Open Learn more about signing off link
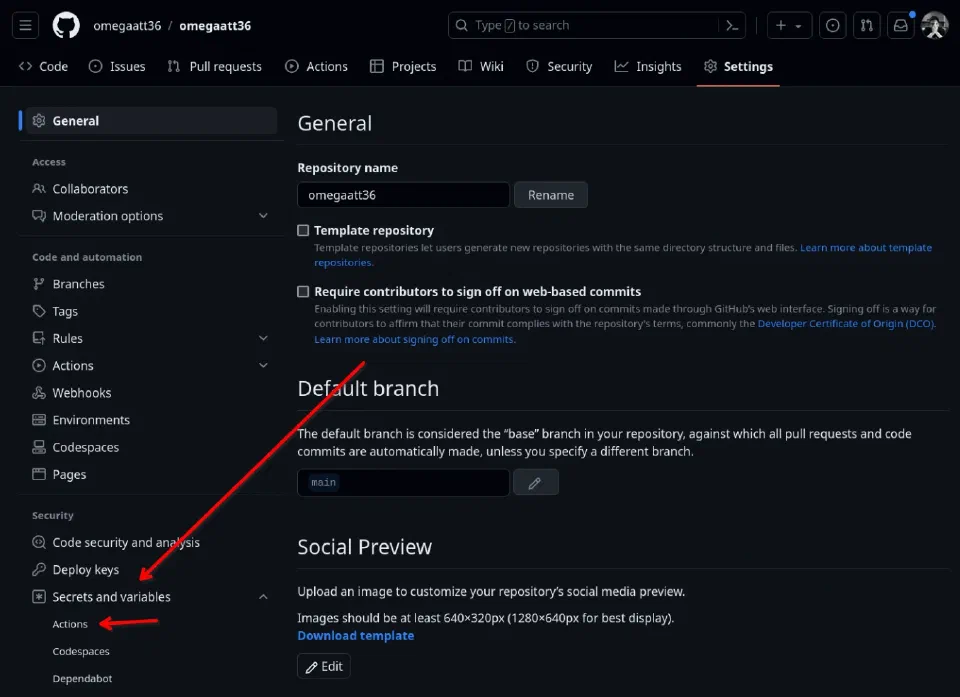Viewport: 960px width, 697px height. click(415, 339)
